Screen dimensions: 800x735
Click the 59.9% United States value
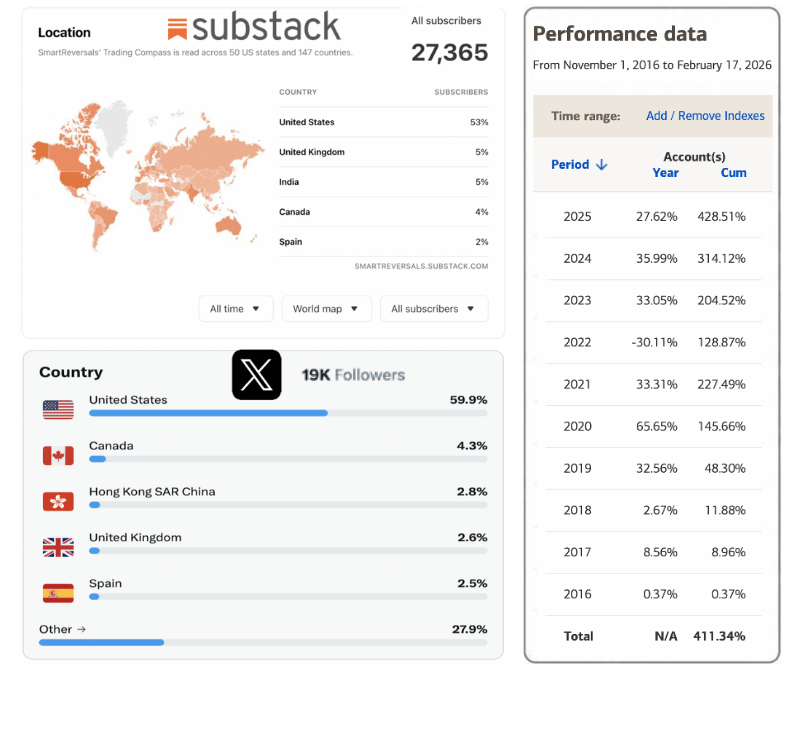coord(468,400)
